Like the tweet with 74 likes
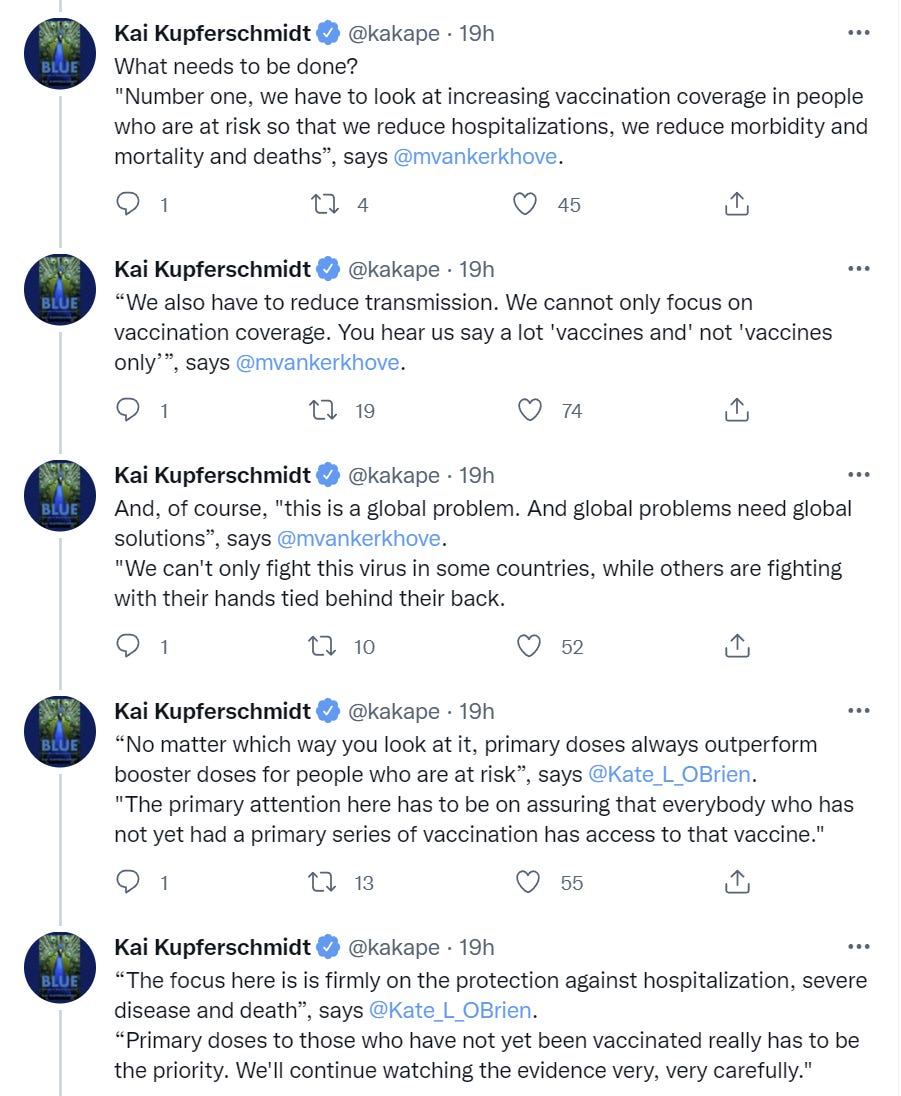Image resolution: width=901 pixels, height=1096 pixels. pyautogui.click(x=530, y=410)
